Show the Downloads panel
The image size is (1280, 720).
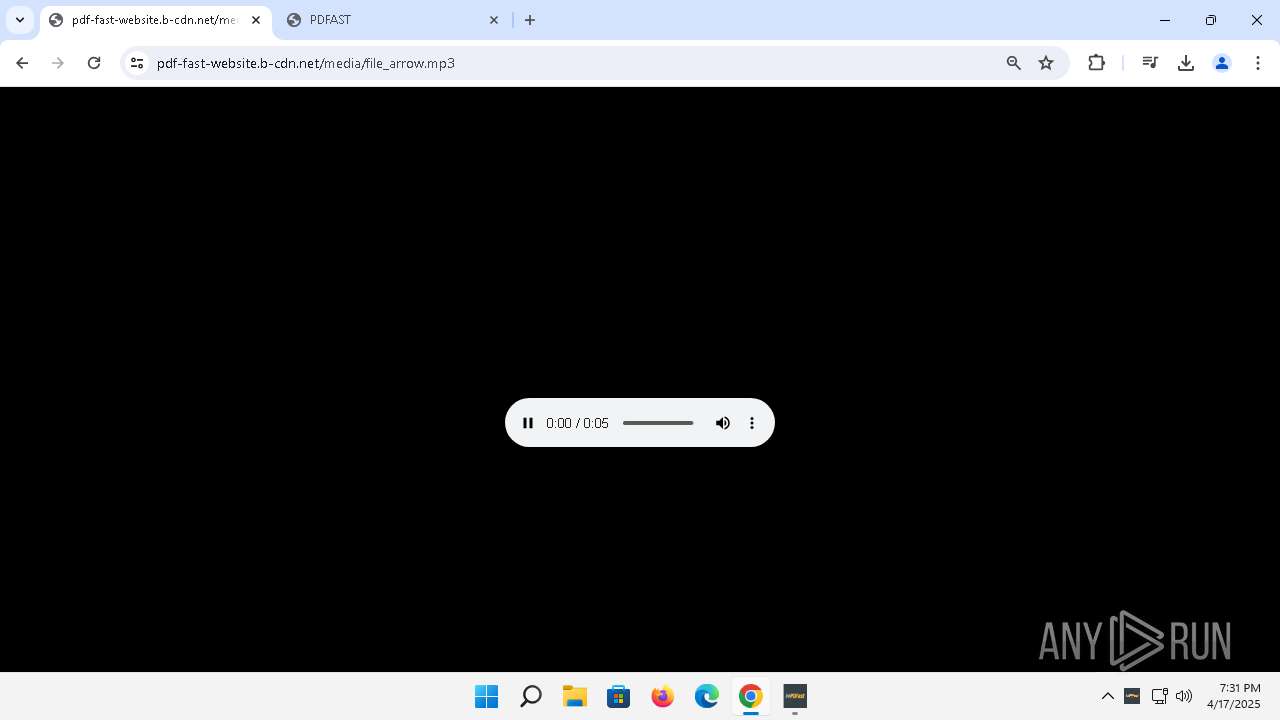pyautogui.click(x=1186, y=63)
